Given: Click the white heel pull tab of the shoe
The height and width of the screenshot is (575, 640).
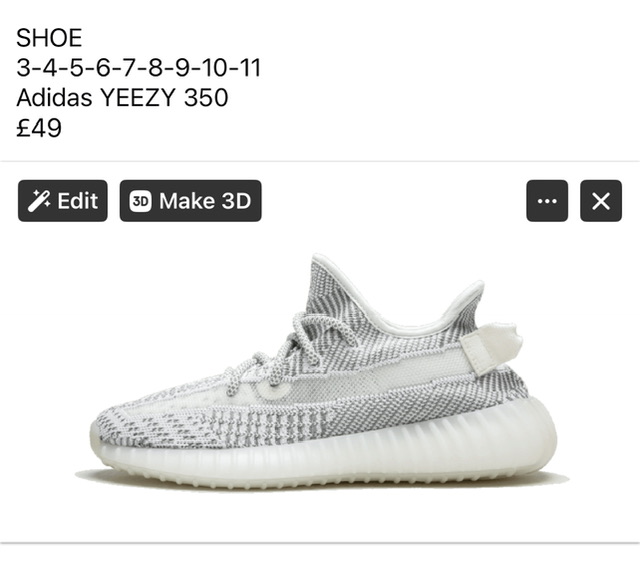Looking at the screenshot, I should click(x=492, y=347).
